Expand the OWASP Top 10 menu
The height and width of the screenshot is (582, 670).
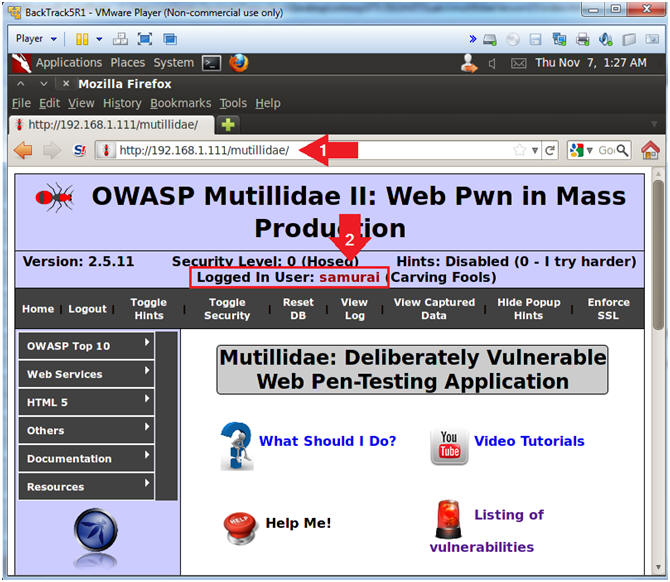(x=86, y=346)
